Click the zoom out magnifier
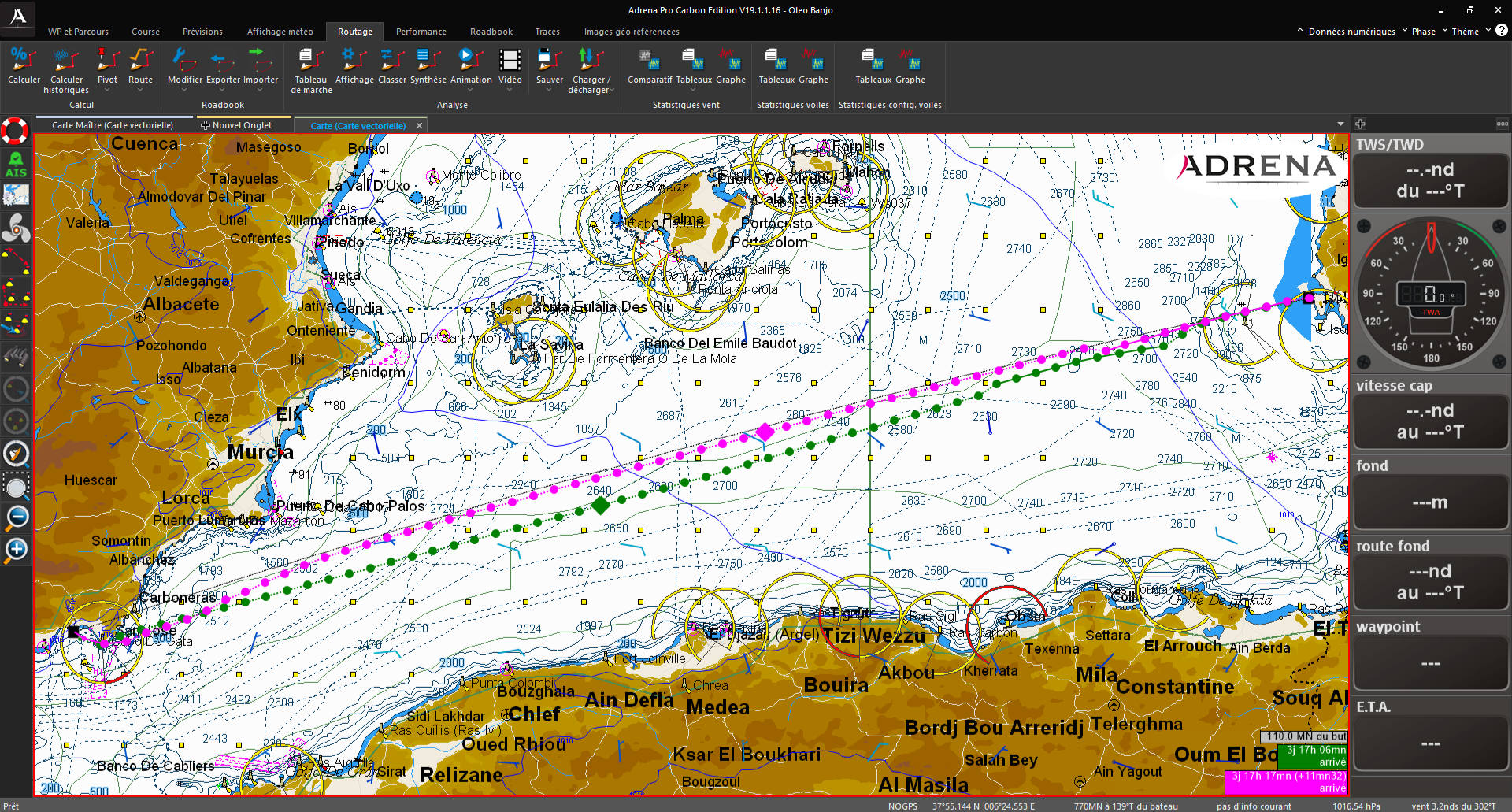Viewport: 1512px width, 812px height. click(16, 517)
